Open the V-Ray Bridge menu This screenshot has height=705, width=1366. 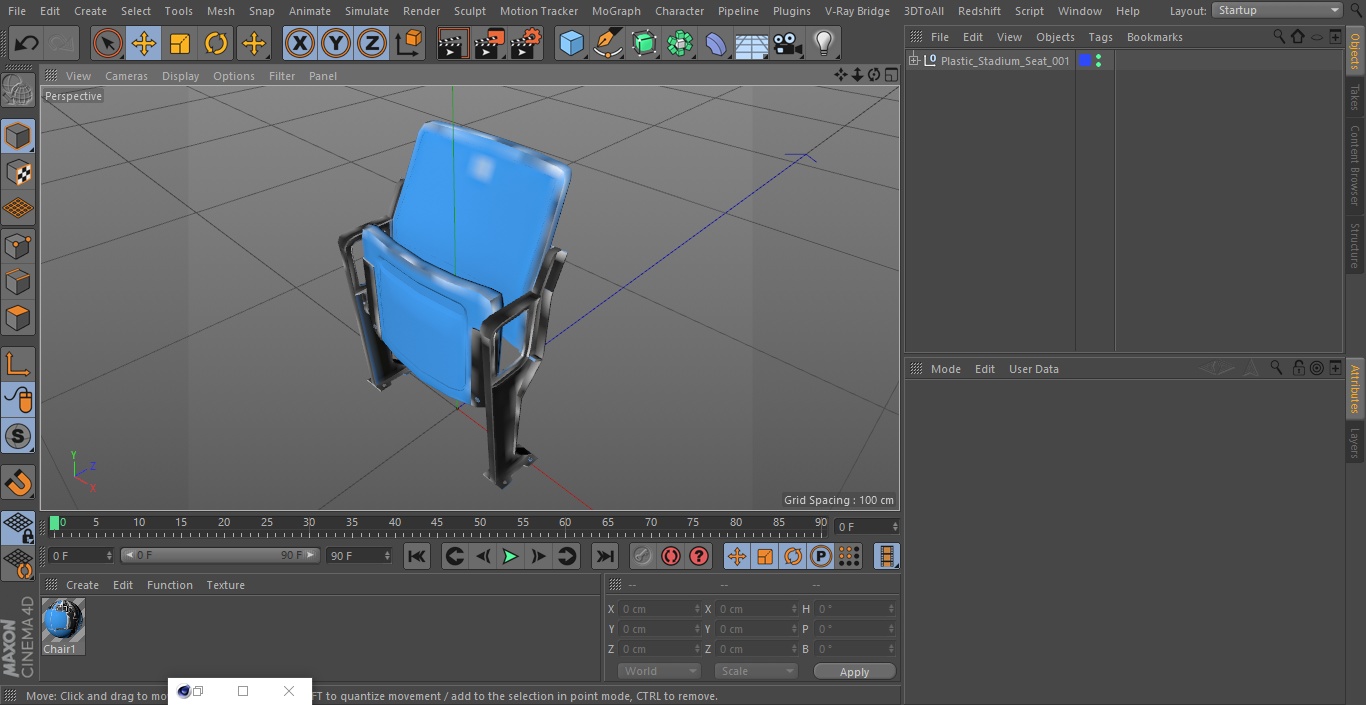click(x=857, y=11)
